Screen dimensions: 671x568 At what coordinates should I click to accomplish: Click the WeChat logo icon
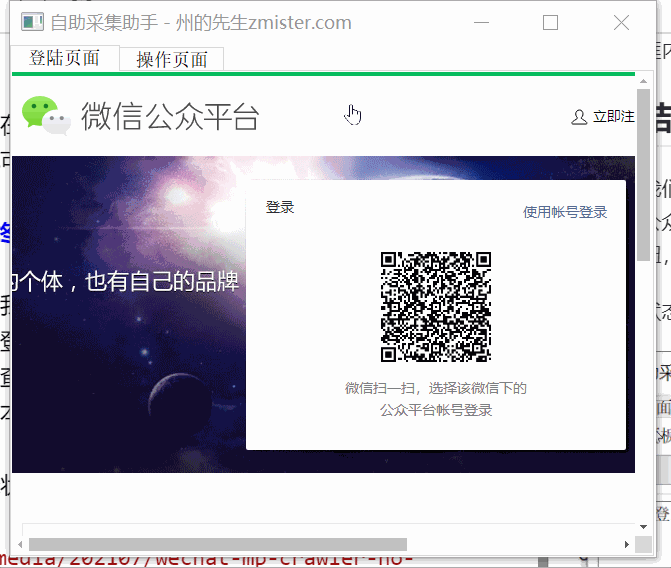click(46, 116)
